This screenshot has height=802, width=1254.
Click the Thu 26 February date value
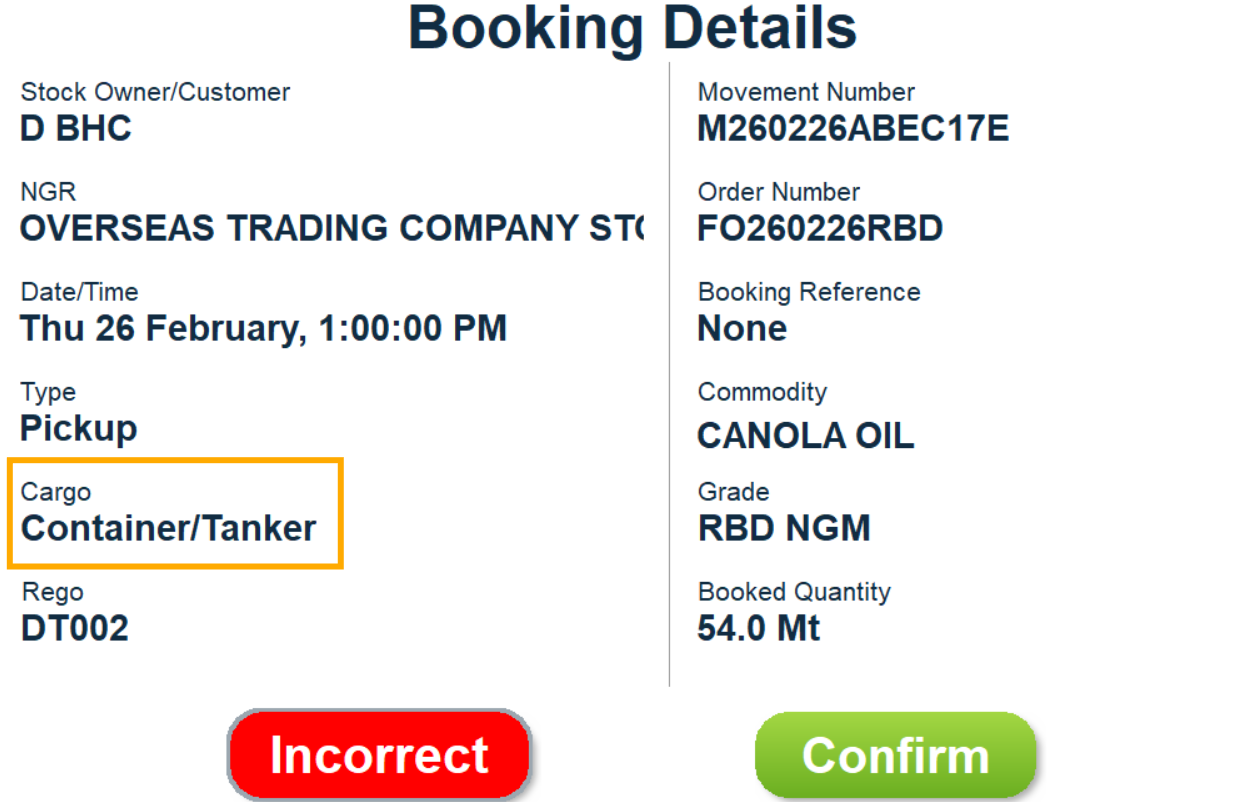263,328
